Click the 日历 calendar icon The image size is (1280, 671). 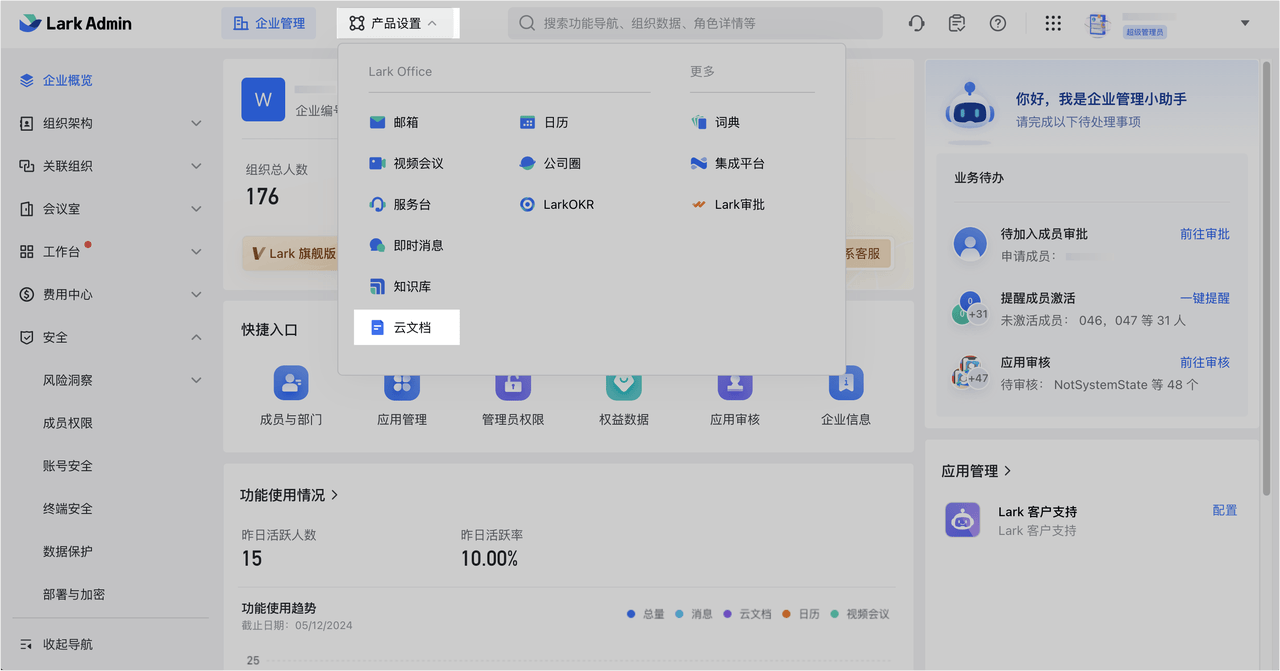[527, 122]
